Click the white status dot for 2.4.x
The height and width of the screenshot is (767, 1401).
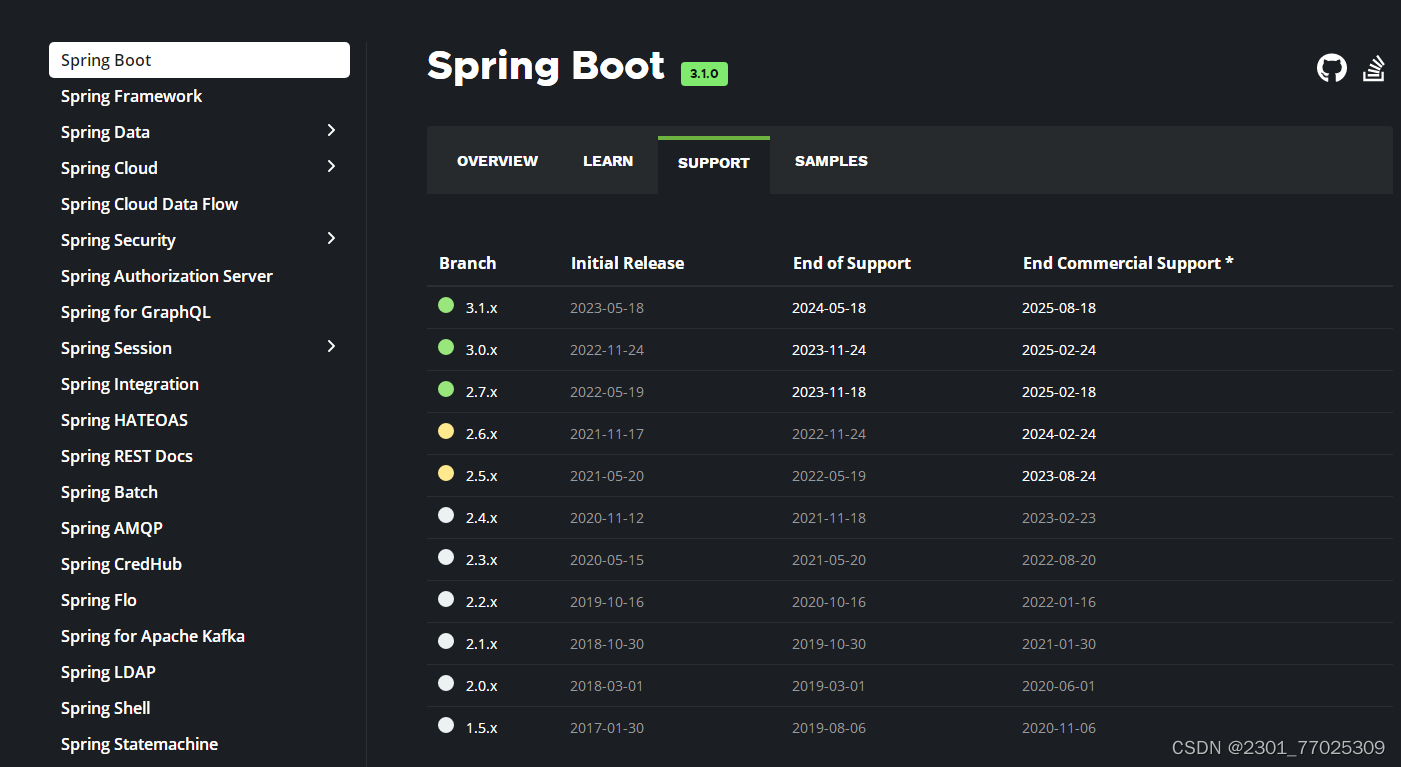(x=446, y=515)
